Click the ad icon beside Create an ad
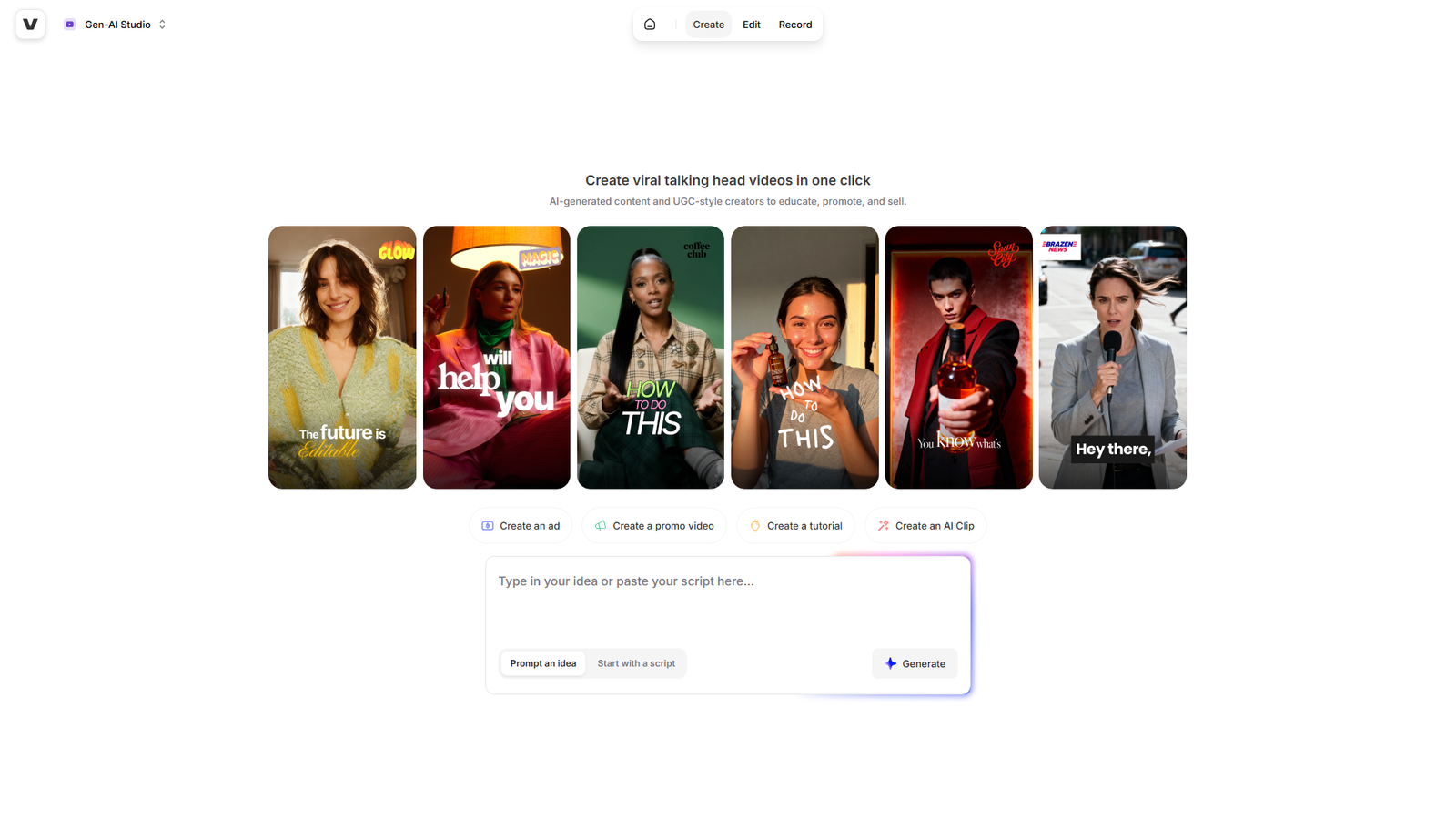 488,526
